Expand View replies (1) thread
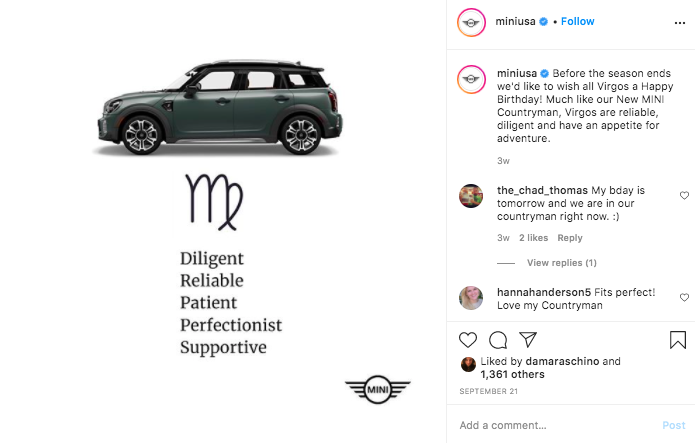This screenshot has width=695, height=443. point(562,263)
